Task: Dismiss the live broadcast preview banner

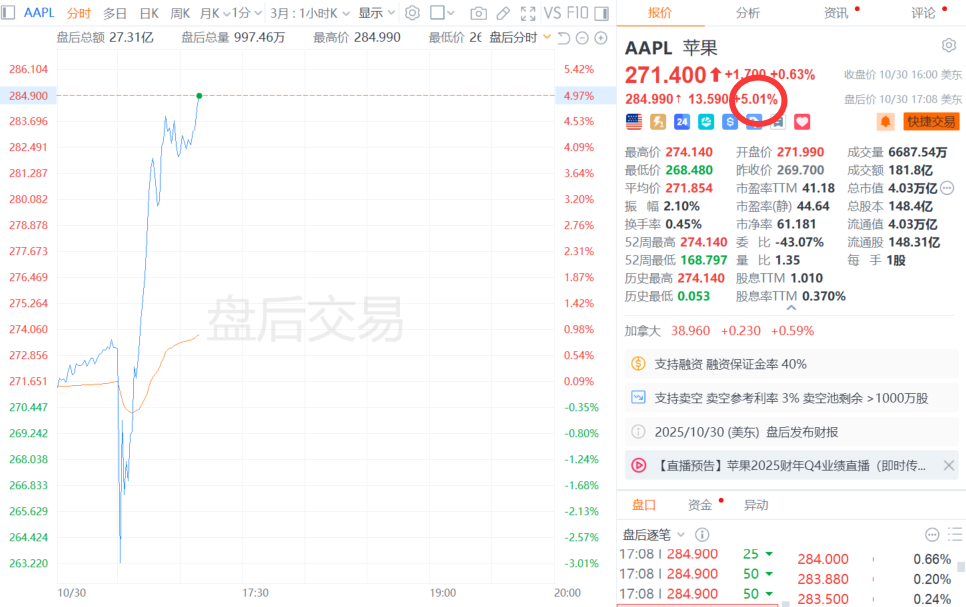Action: 948,465
